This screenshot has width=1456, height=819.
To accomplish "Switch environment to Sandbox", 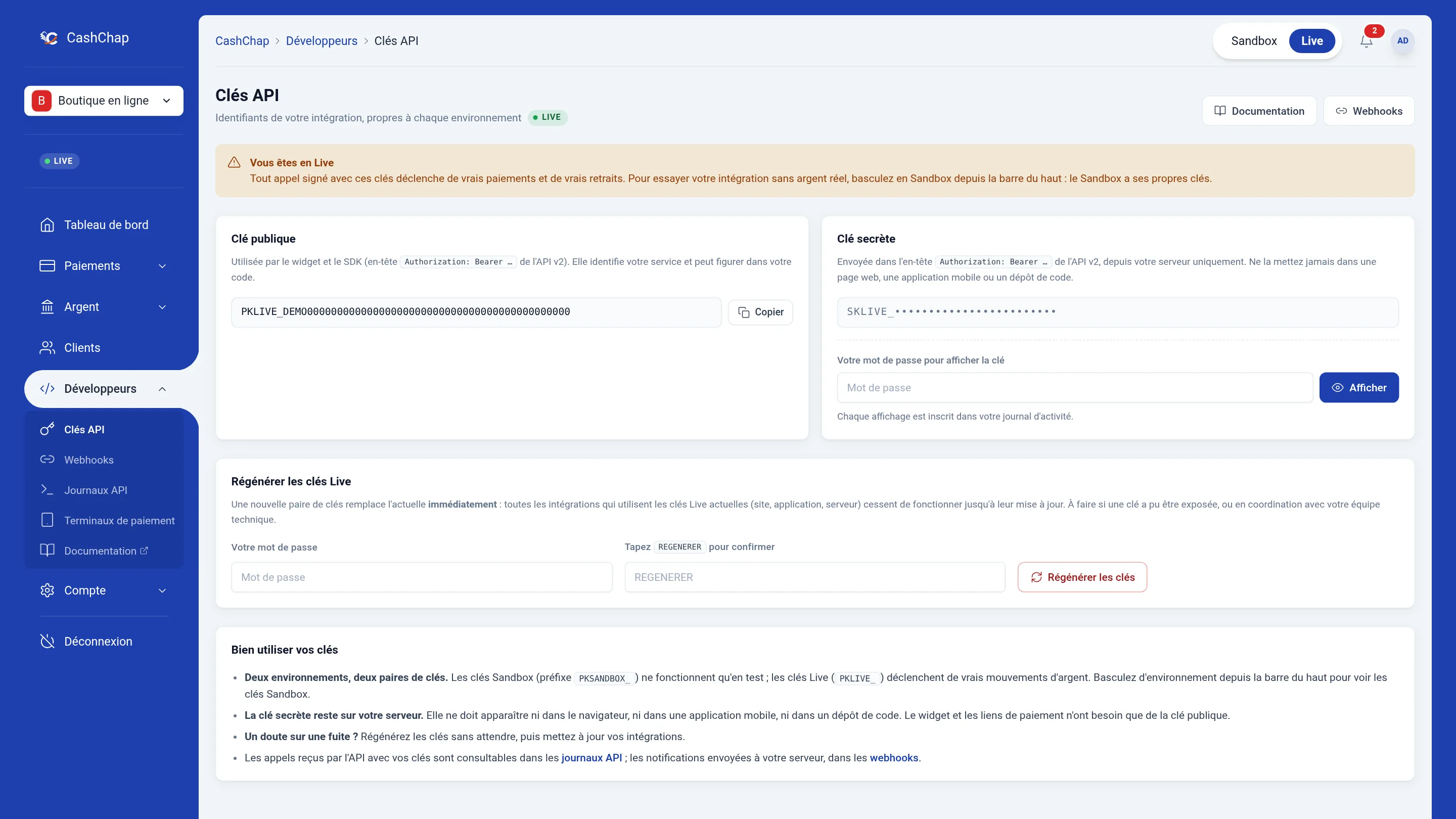I will 1254,40.
